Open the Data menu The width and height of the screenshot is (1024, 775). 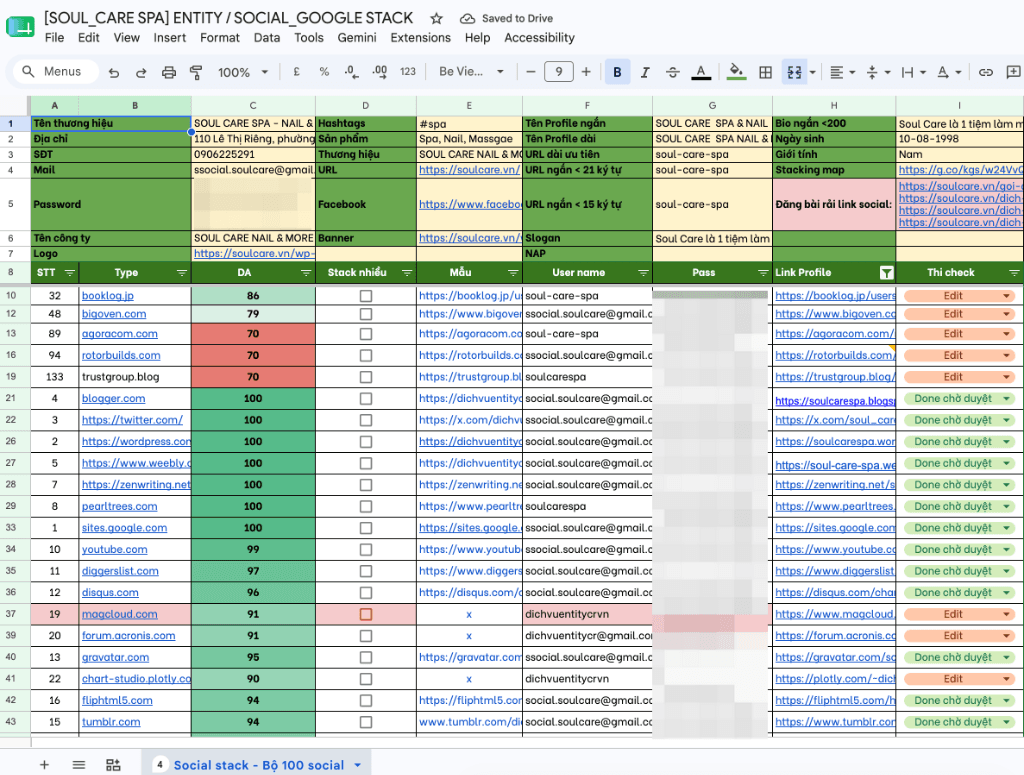point(266,38)
